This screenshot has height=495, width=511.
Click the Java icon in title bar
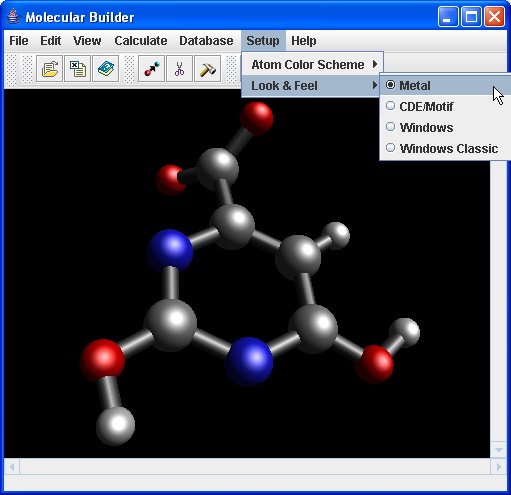[x=13, y=17]
